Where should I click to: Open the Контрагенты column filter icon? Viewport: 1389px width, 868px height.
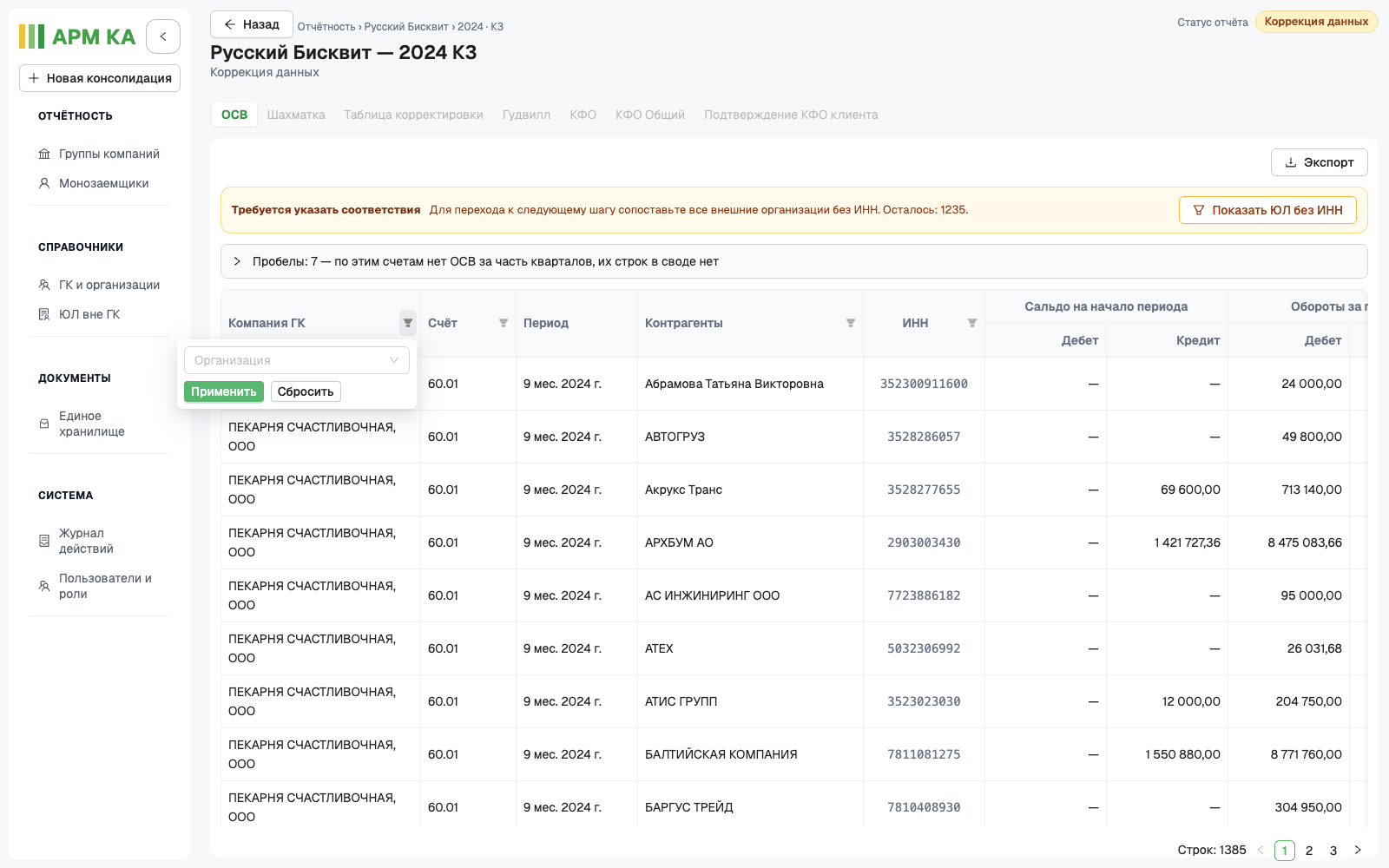point(851,323)
